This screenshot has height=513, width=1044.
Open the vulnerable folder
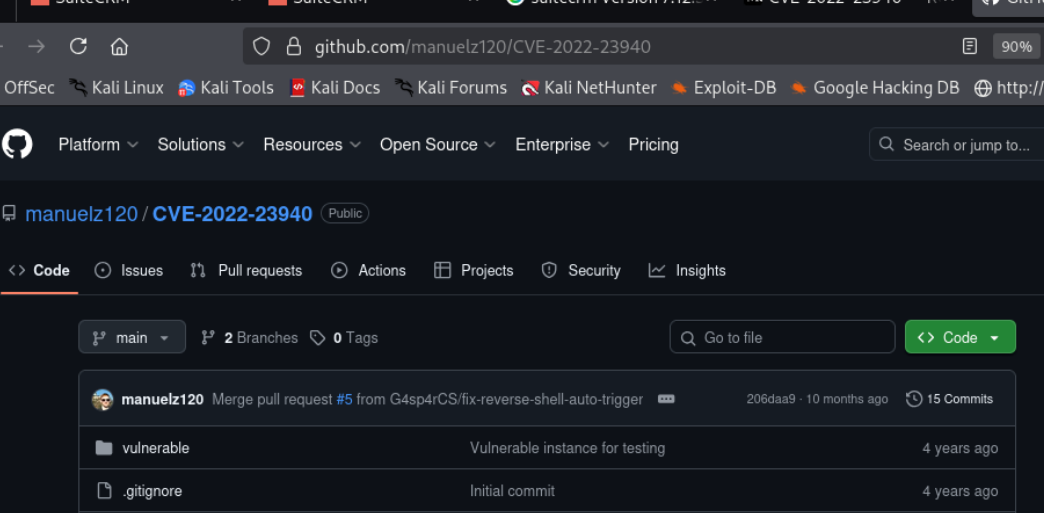click(x=155, y=448)
